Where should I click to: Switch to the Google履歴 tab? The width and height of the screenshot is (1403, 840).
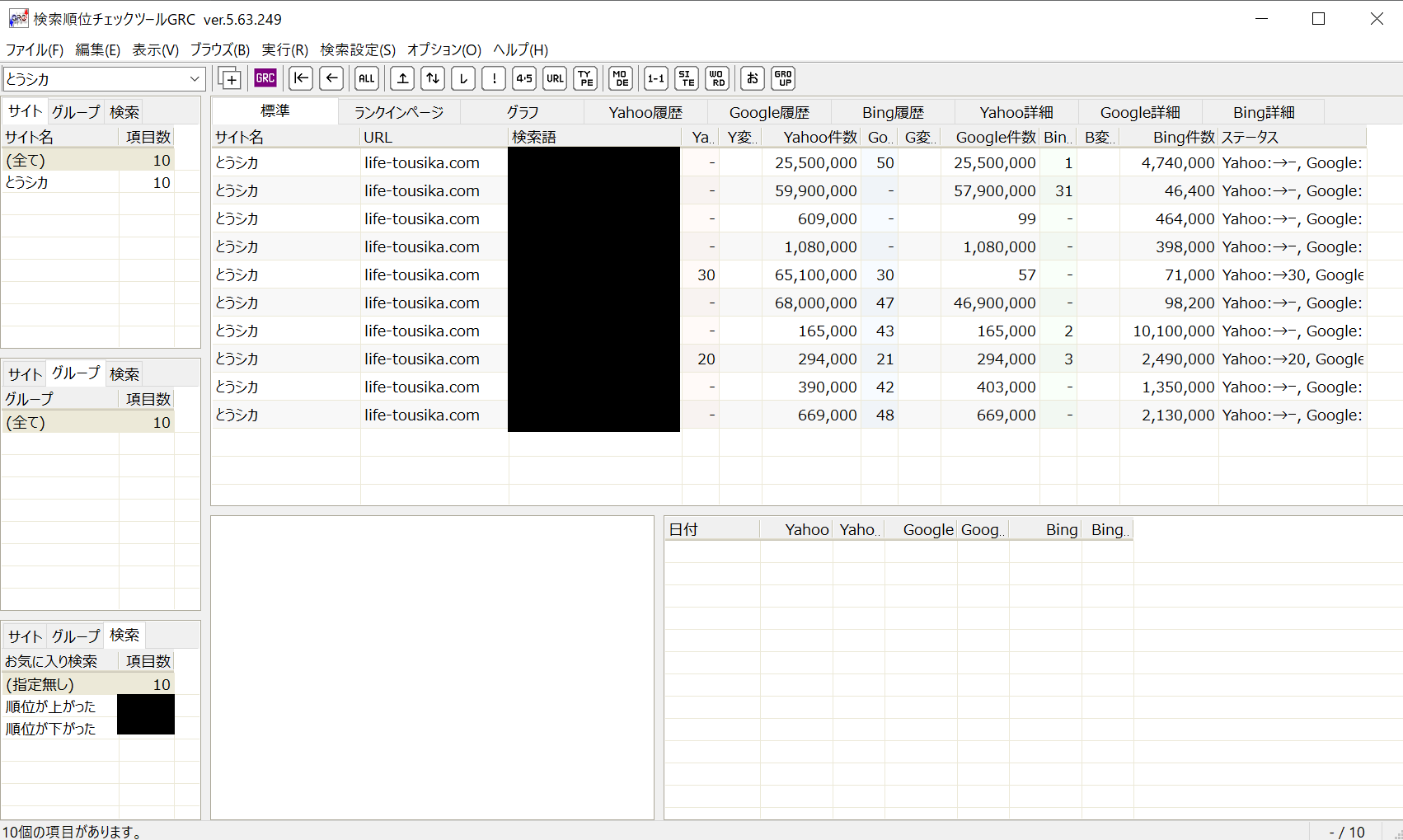coord(769,112)
